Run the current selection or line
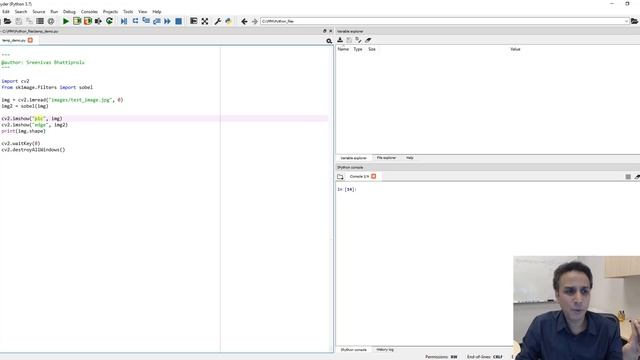Viewport: 640px width, 360px height. [x=98, y=21]
